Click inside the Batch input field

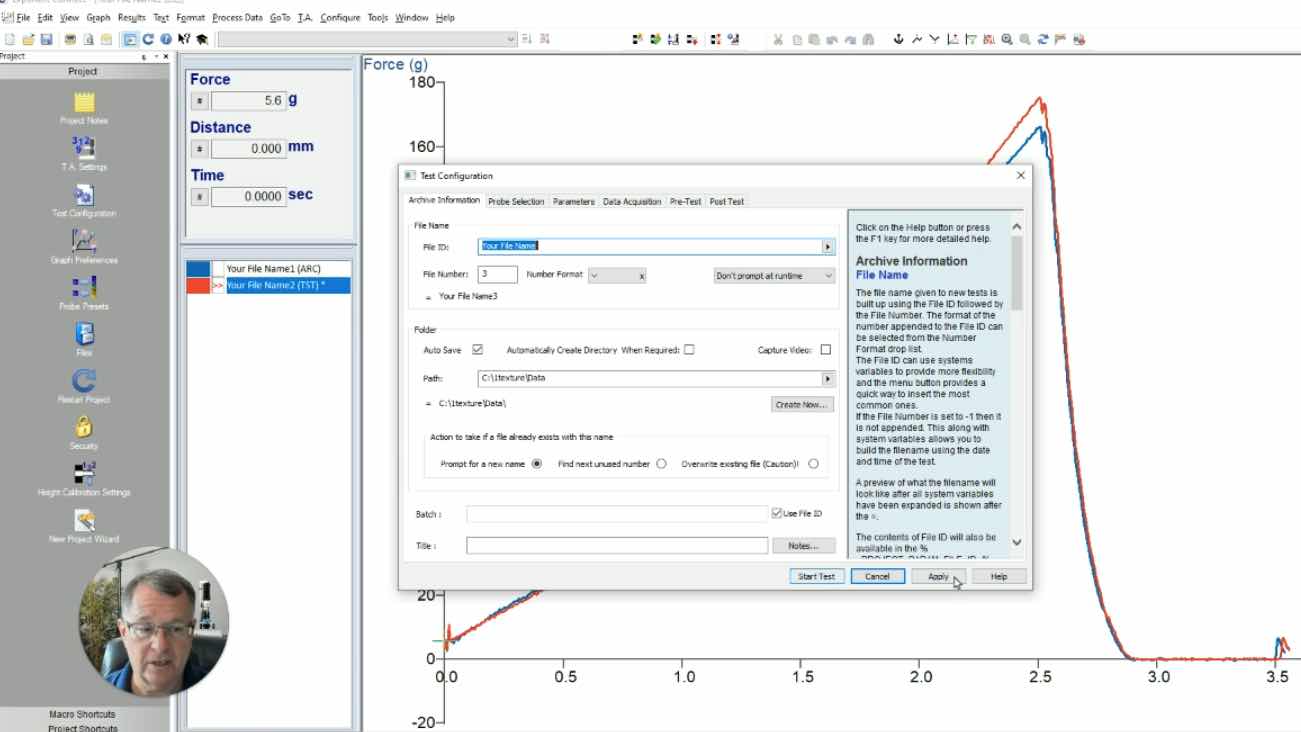[615, 512]
